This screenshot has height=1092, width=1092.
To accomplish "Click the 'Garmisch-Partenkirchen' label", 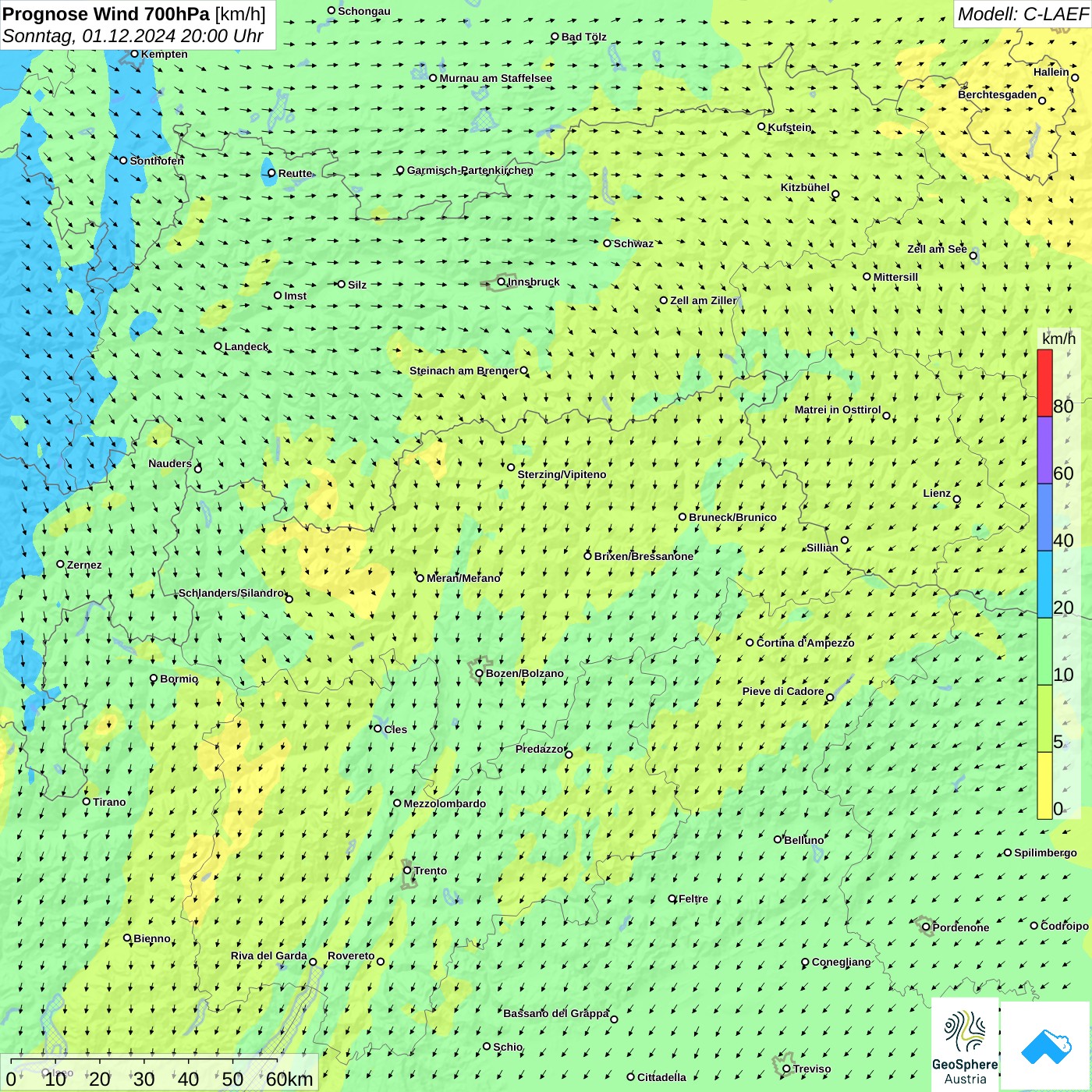I will (x=470, y=170).
